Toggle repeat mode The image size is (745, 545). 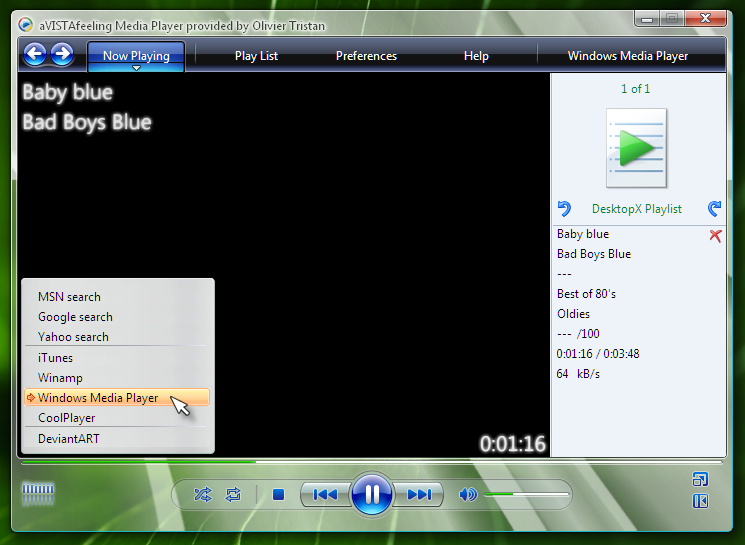233,495
